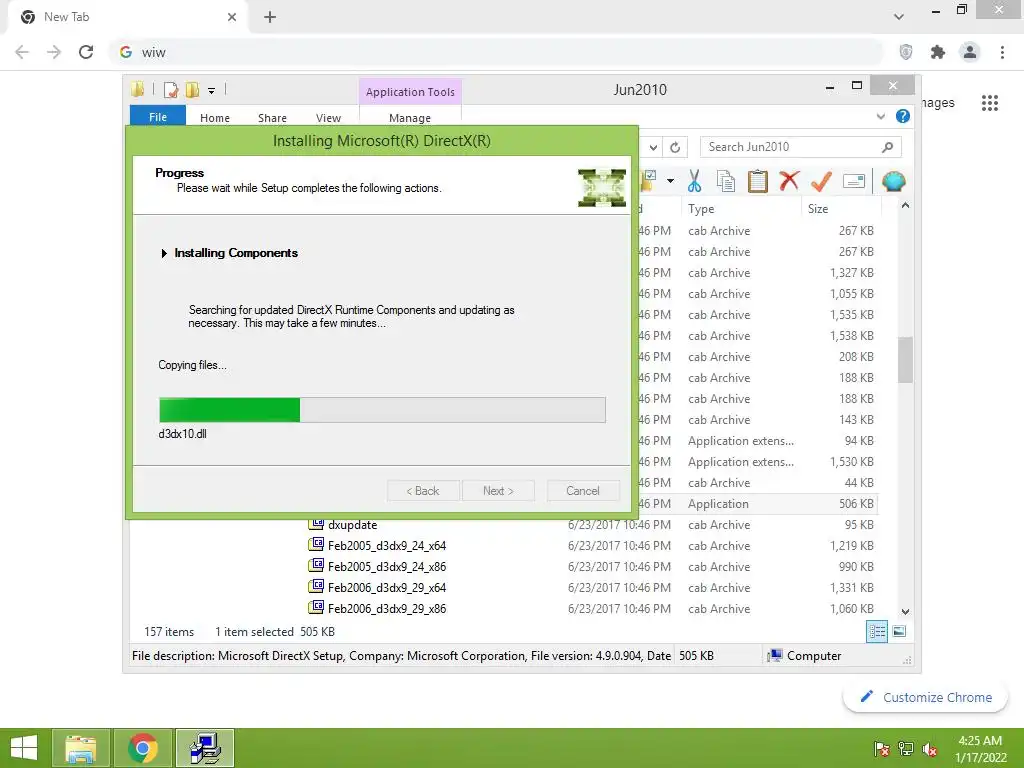
Task: Click Chrome's back arrow
Action: point(22,52)
